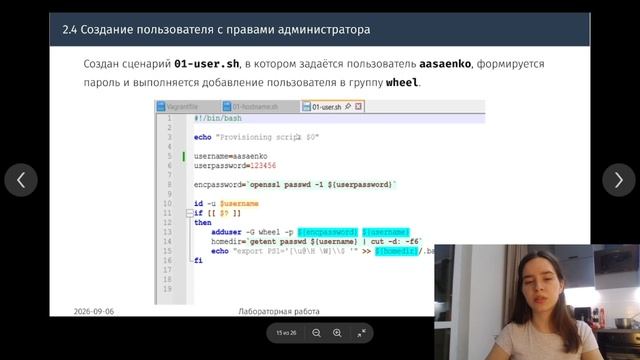Click the shebang line #!/bin/bash
The image size is (640, 360).
[218, 118]
